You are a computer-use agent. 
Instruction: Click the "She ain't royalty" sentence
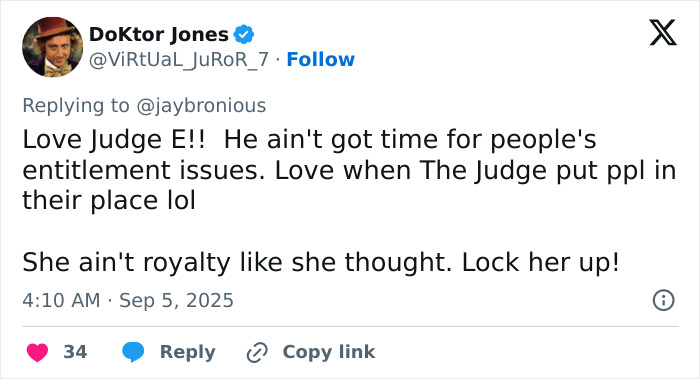point(321,262)
